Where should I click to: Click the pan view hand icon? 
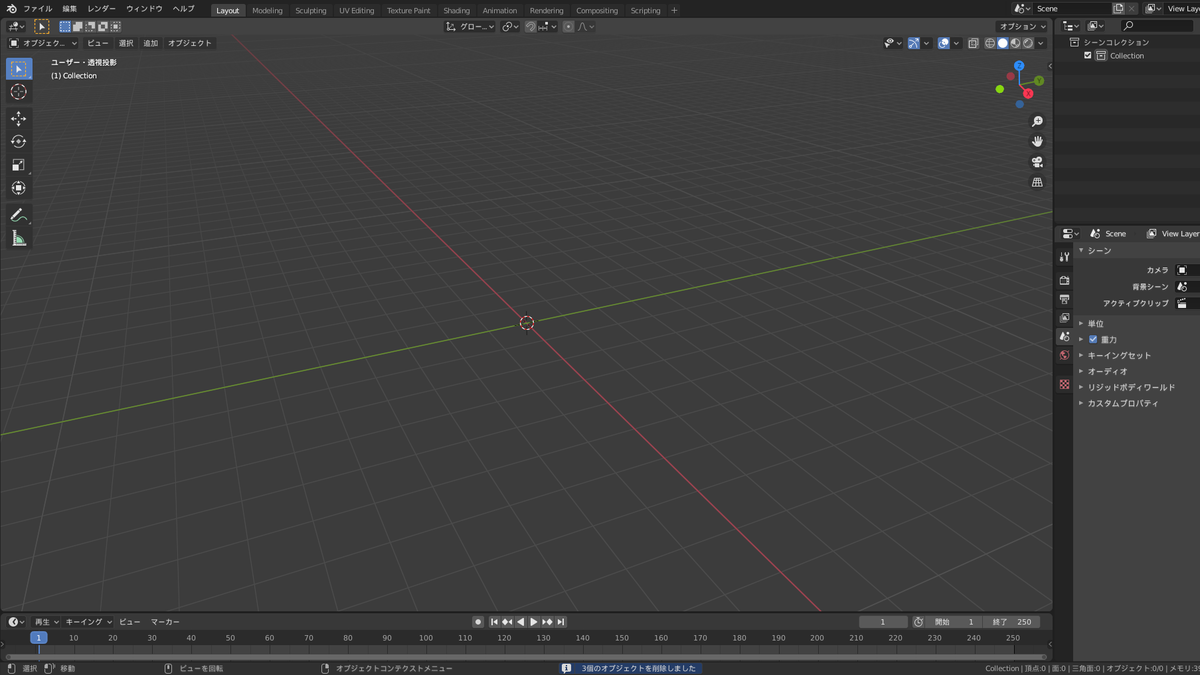[1037, 142]
